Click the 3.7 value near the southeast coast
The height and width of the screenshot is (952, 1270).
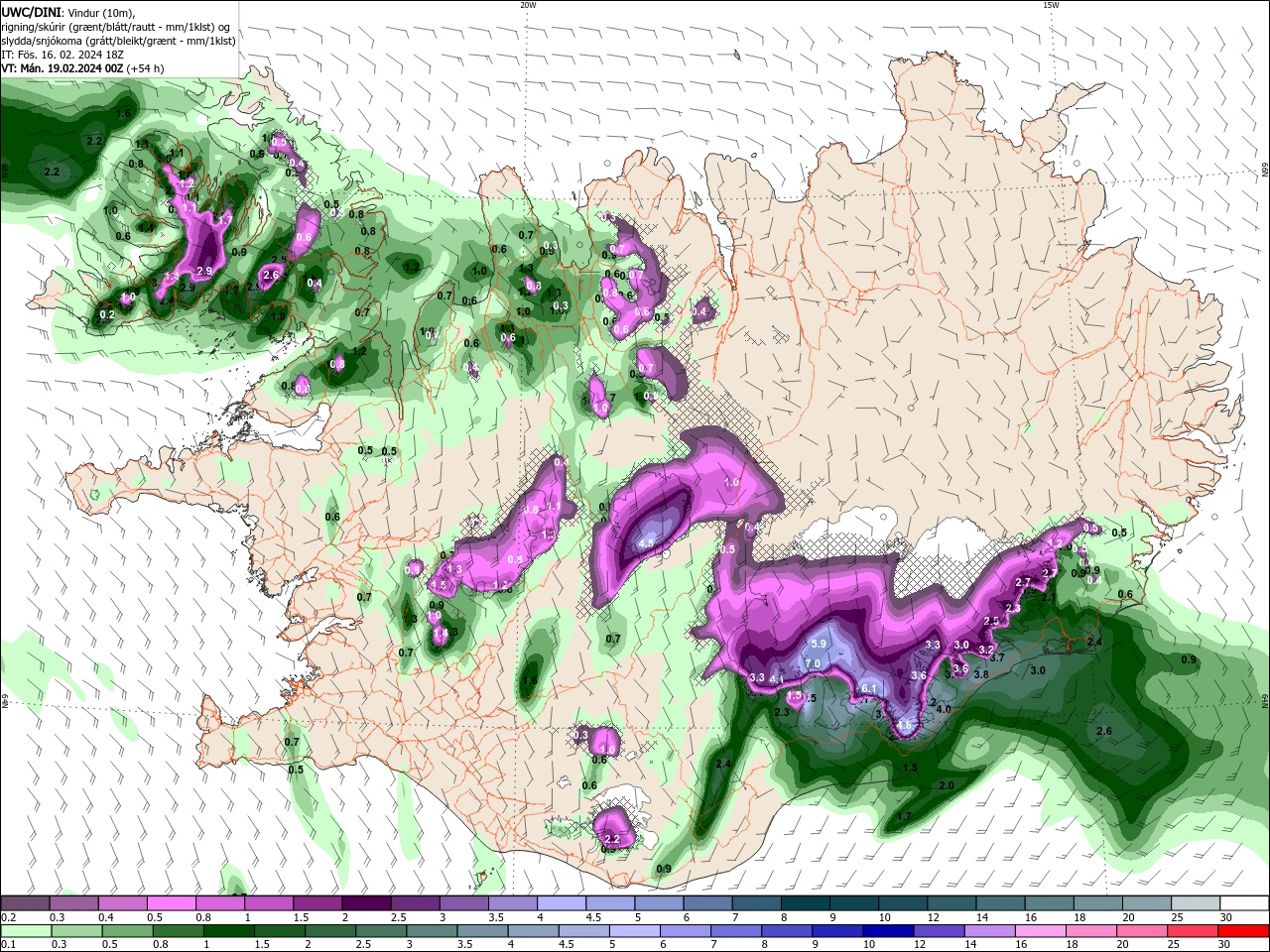998,657
